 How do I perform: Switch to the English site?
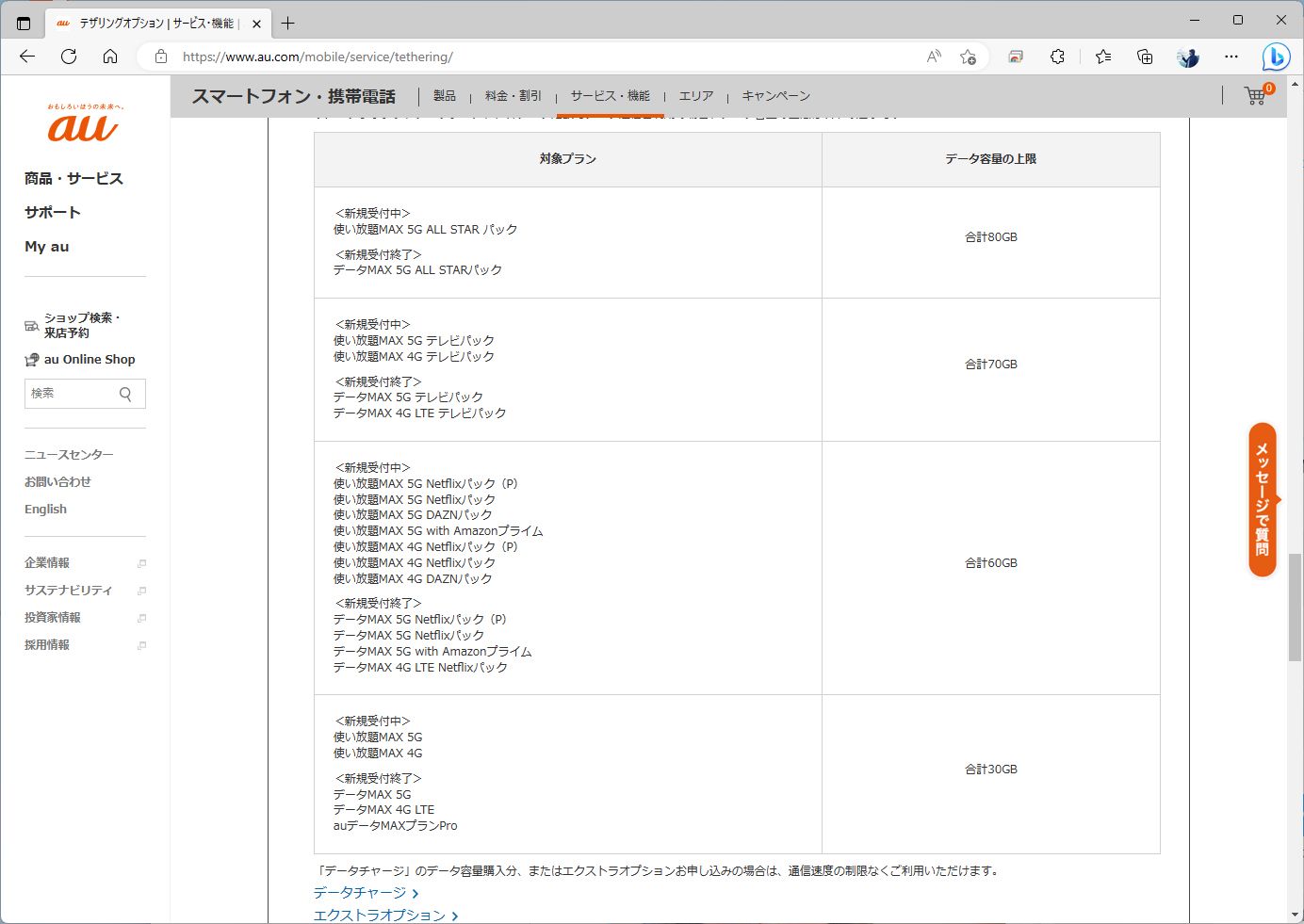tap(45, 509)
